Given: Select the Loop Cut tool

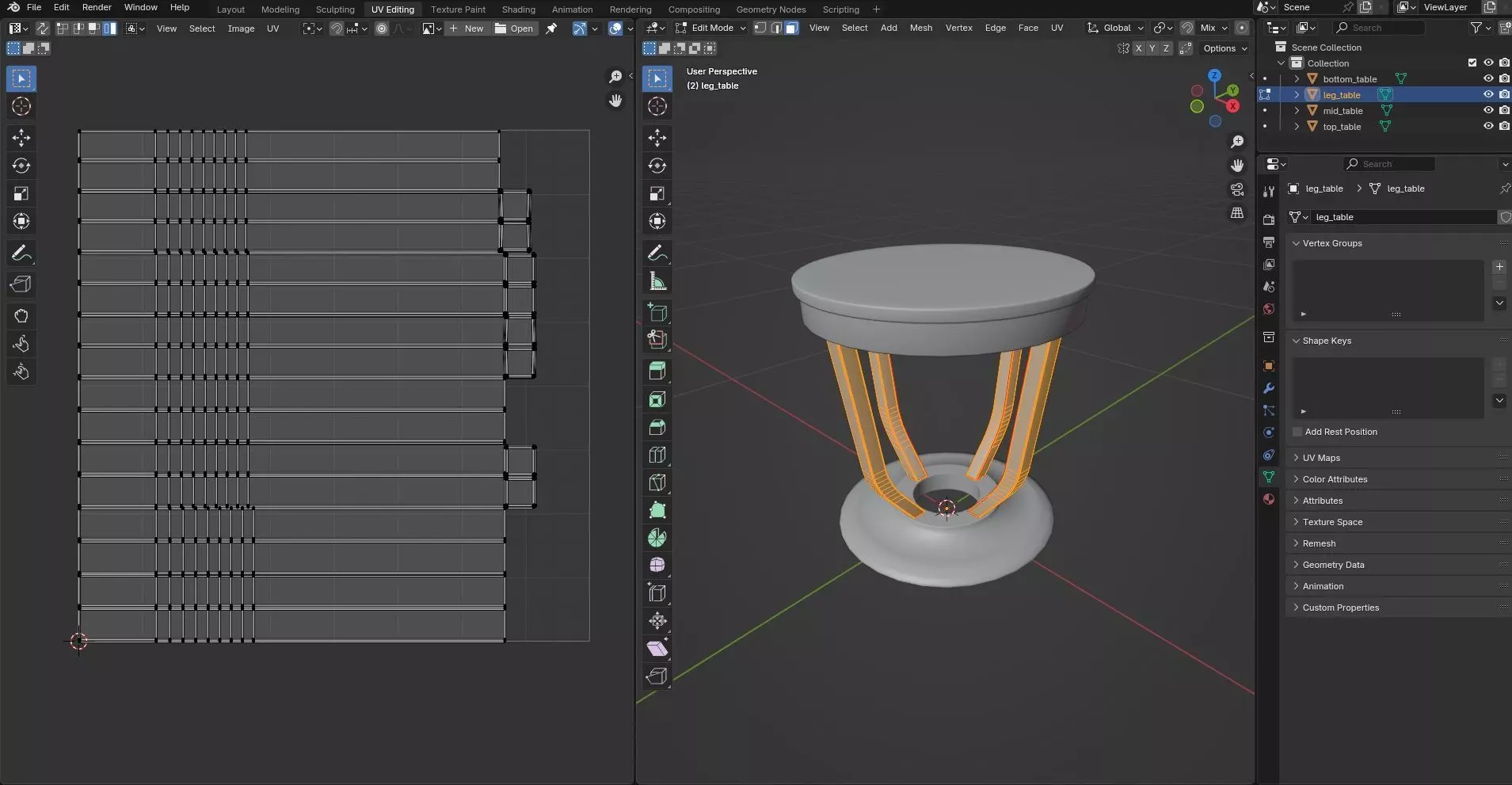Looking at the screenshot, I should [x=657, y=455].
